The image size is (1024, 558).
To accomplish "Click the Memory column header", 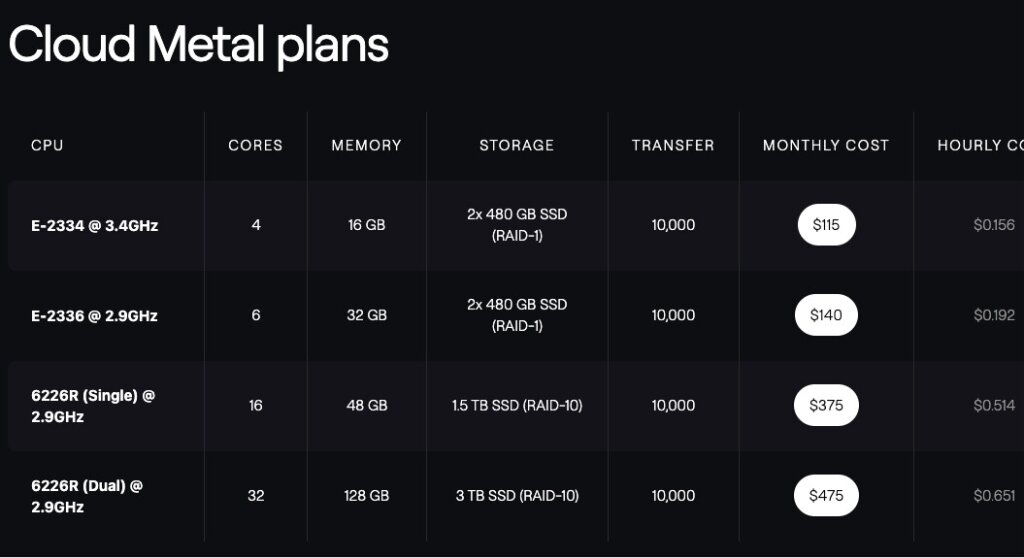I will point(366,145).
